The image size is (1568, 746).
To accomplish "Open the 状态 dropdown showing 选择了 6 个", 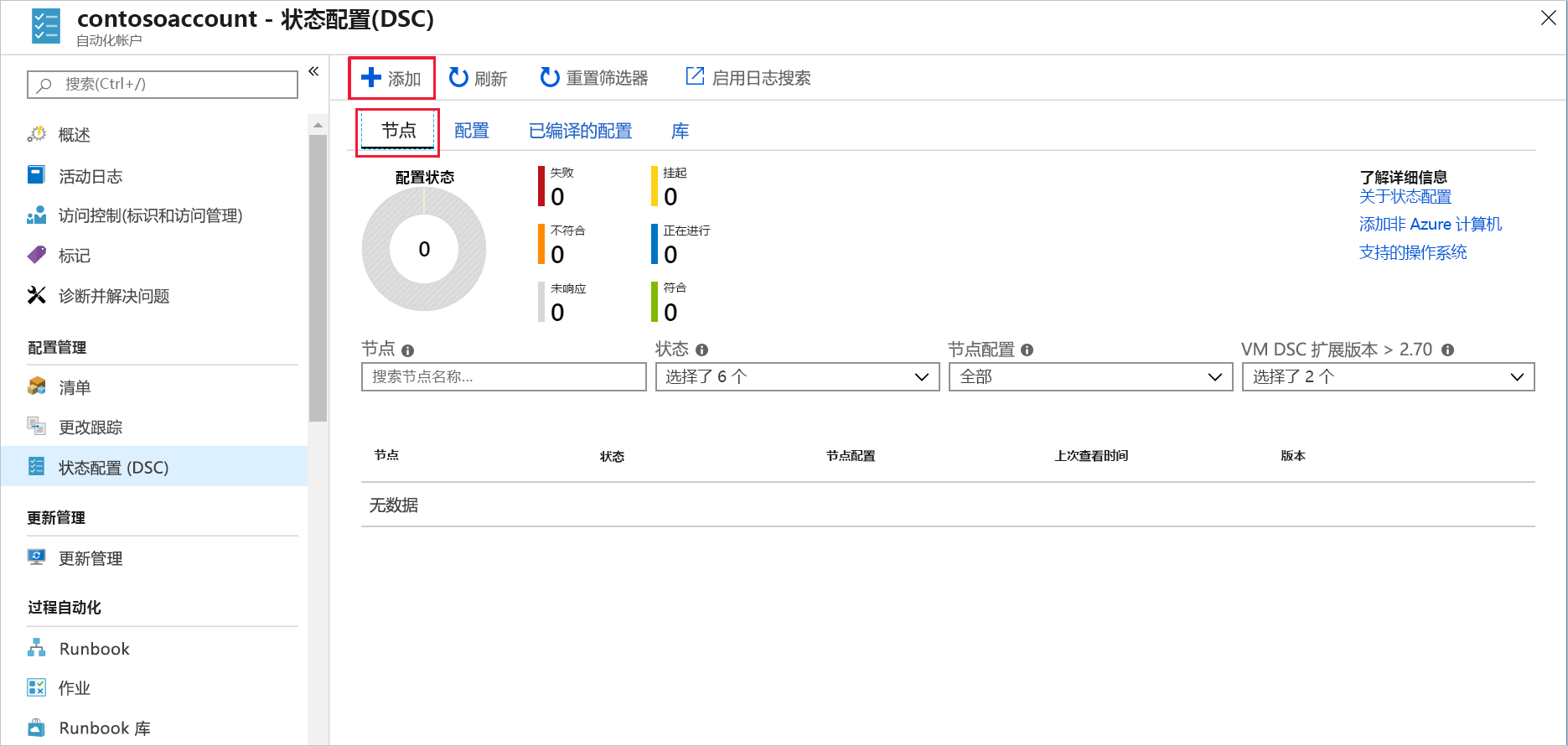I will [797, 377].
